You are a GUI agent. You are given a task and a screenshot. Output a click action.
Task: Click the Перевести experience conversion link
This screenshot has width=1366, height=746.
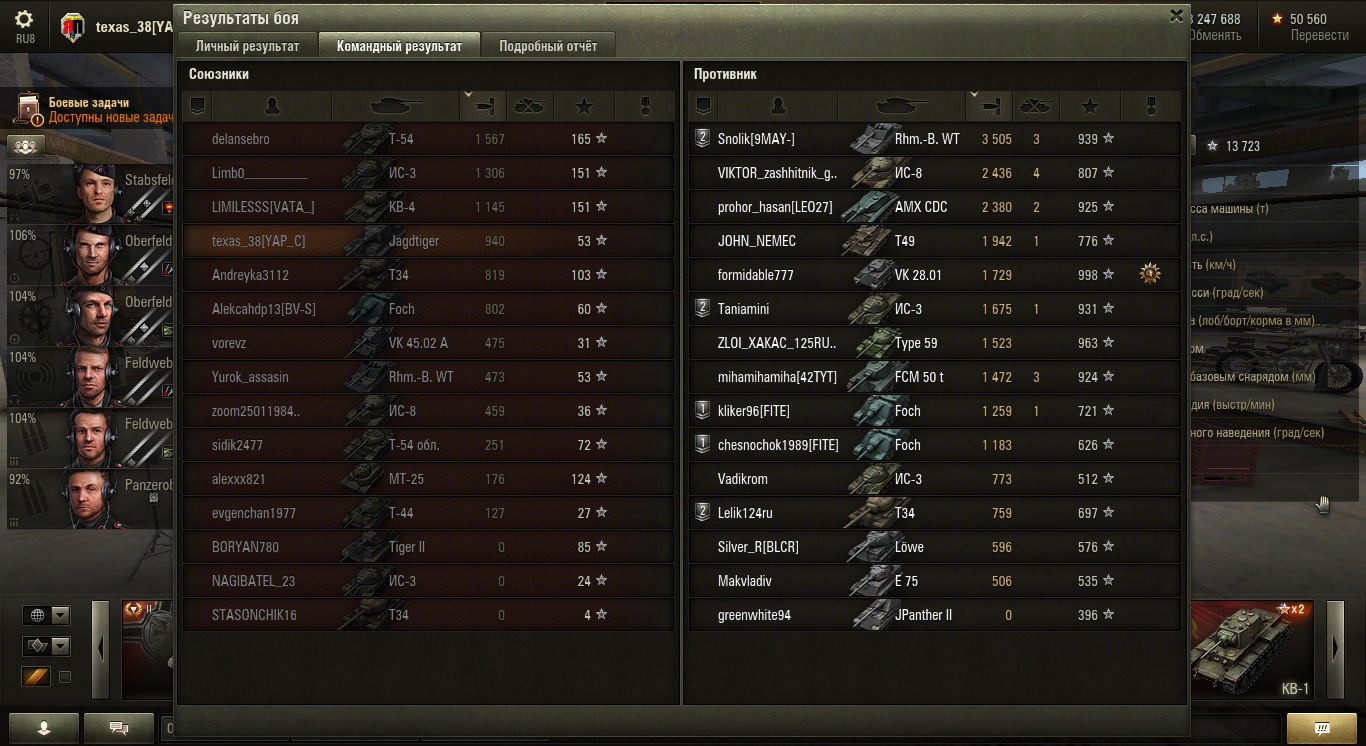[1320, 35]
